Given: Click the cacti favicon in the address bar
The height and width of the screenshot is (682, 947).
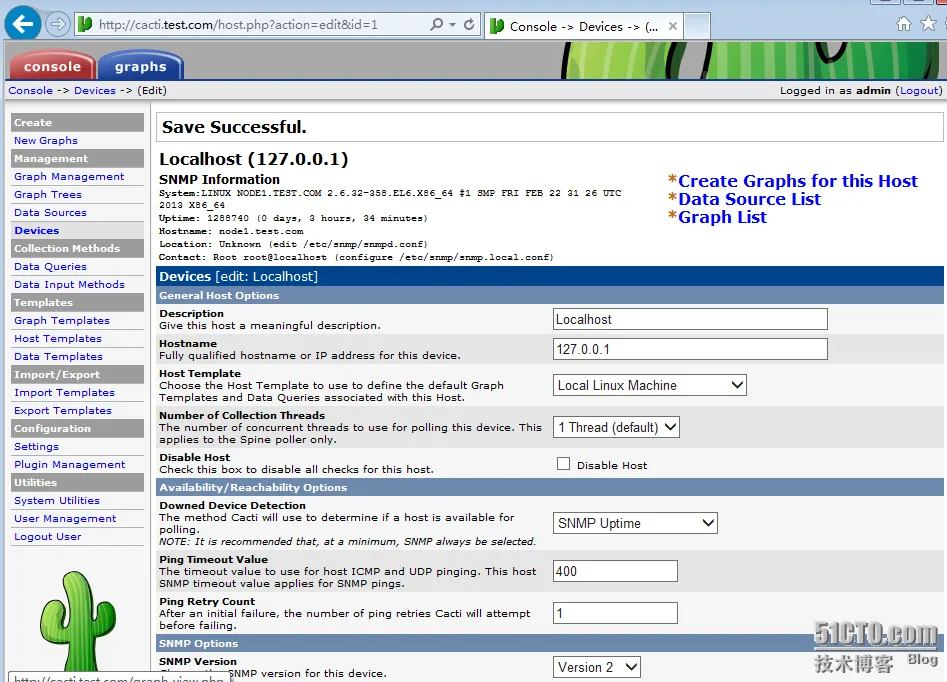Looking at the screenshot, I should [x=85, y=25].
